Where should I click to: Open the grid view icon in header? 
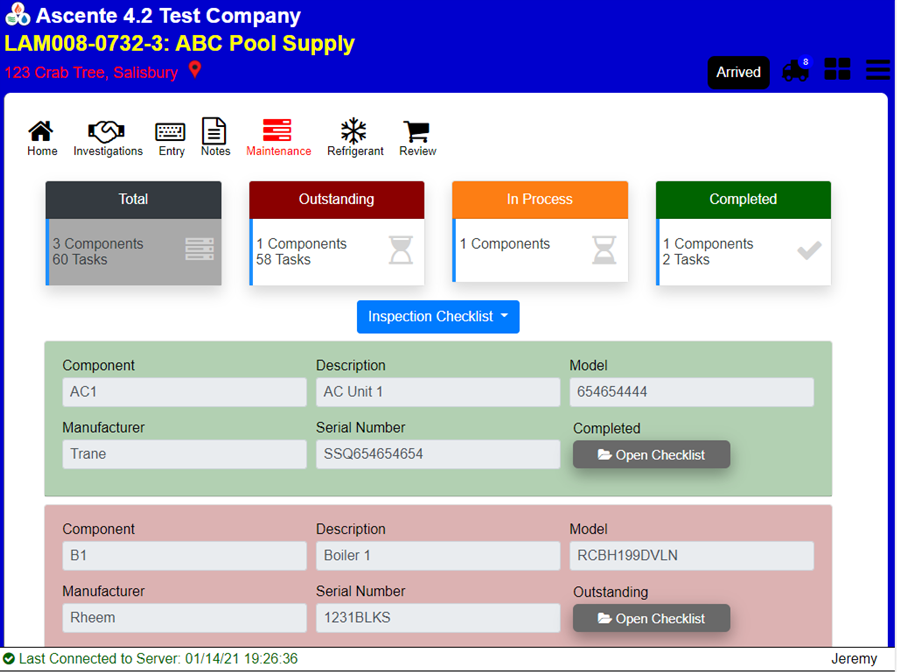837,70
